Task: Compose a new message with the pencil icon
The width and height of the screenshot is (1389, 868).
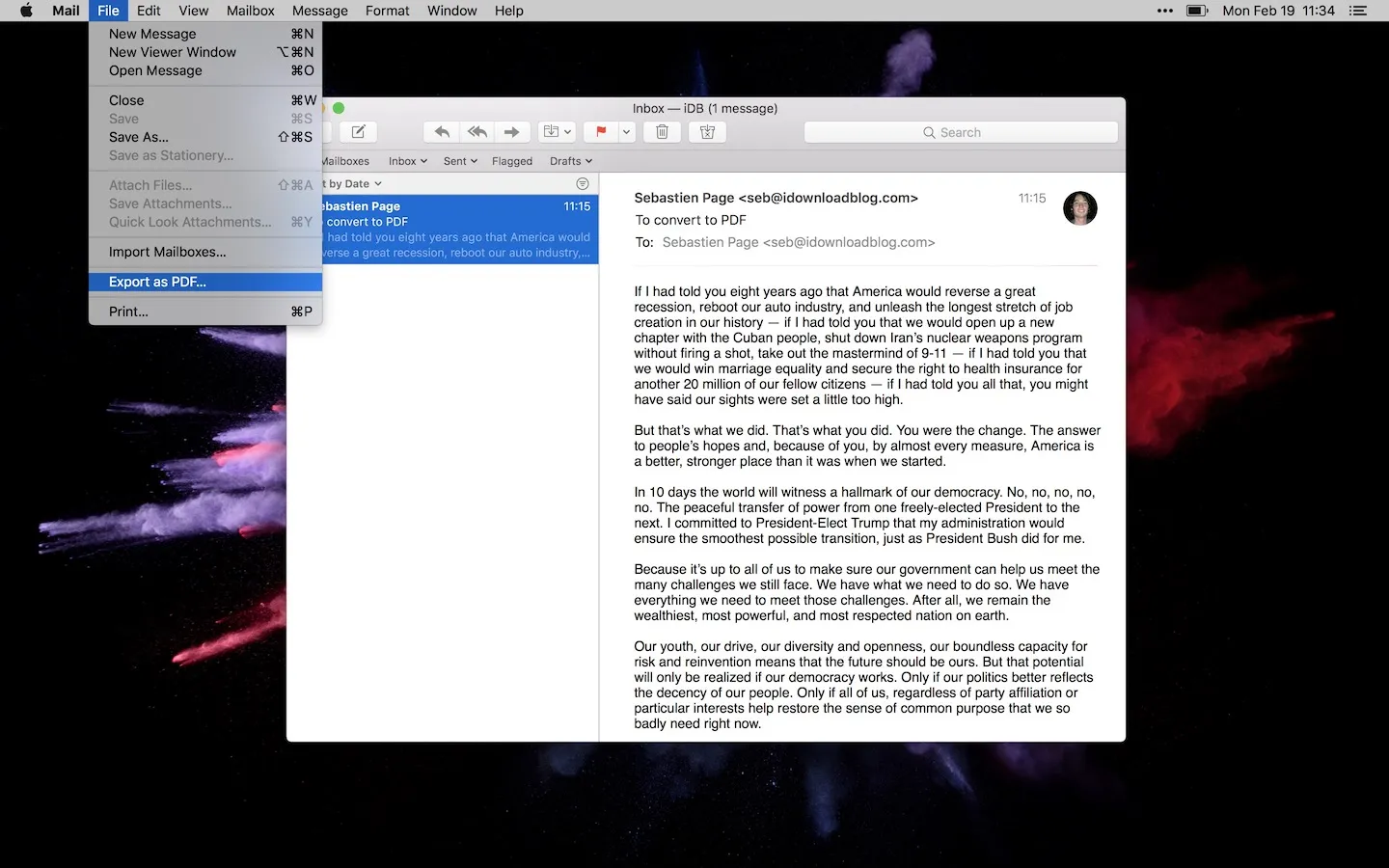Action: 358,131
